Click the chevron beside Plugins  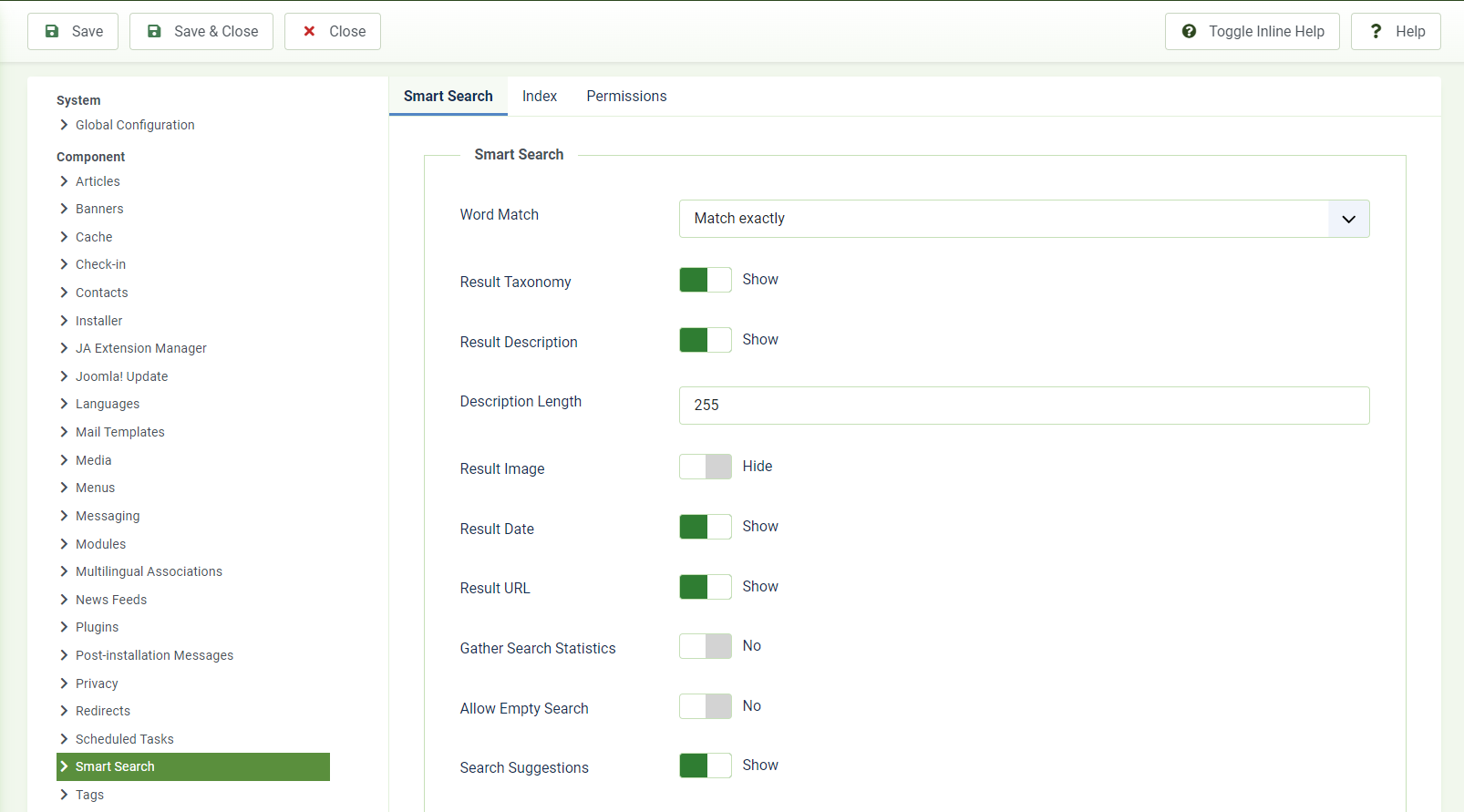pos(64,627)
